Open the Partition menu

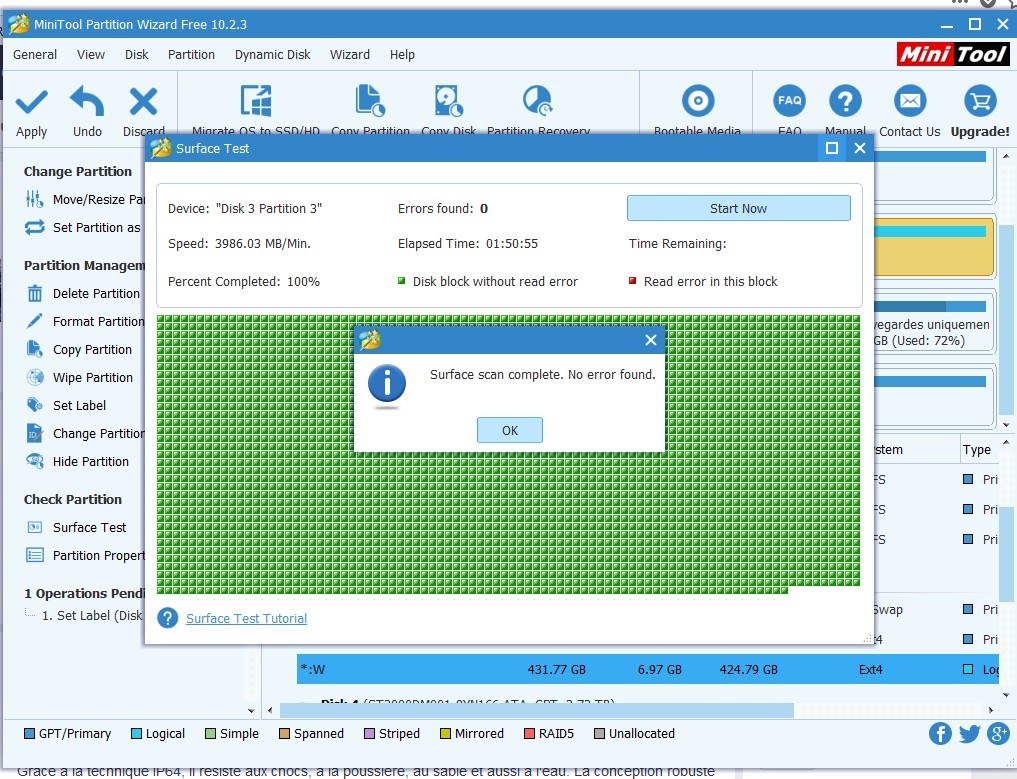(191, 54)
